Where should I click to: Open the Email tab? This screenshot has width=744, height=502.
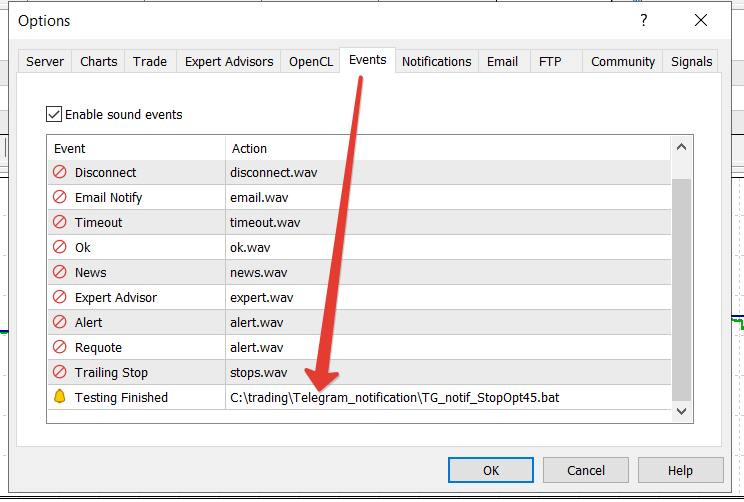click(502, 62)
